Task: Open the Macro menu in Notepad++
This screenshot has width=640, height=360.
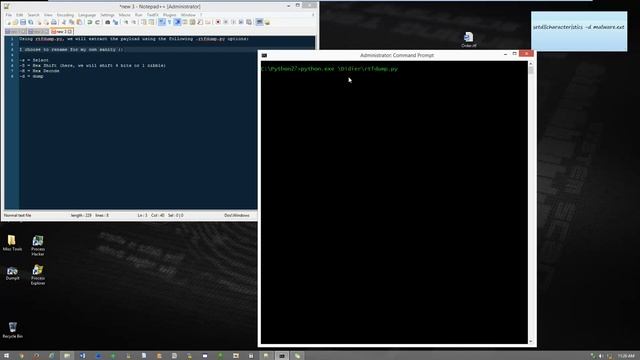Action: click(x=124, y=15)
